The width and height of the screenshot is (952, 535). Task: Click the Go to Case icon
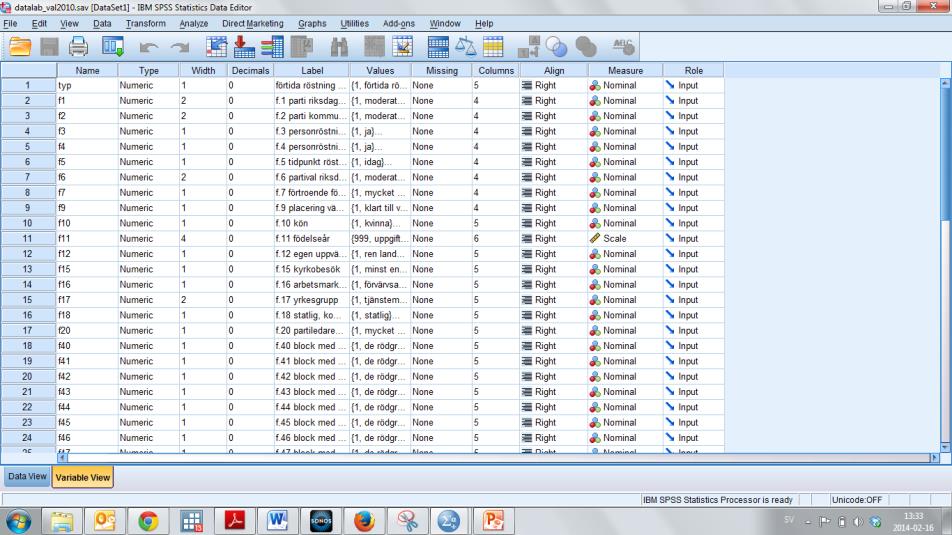pos(216,47)
